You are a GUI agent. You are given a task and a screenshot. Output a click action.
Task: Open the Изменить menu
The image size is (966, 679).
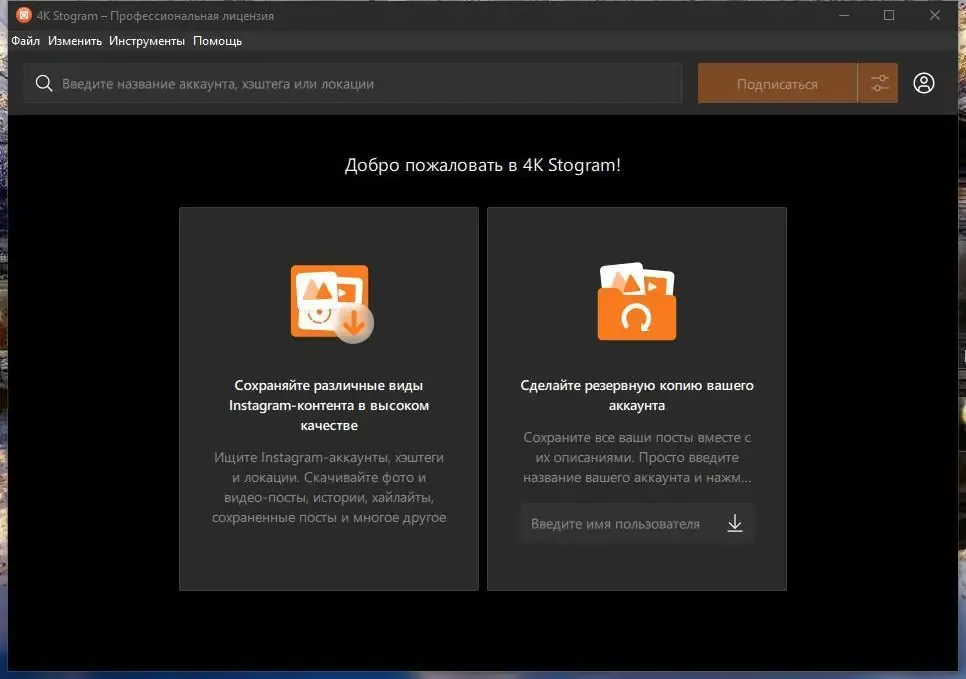click(75, 41)
